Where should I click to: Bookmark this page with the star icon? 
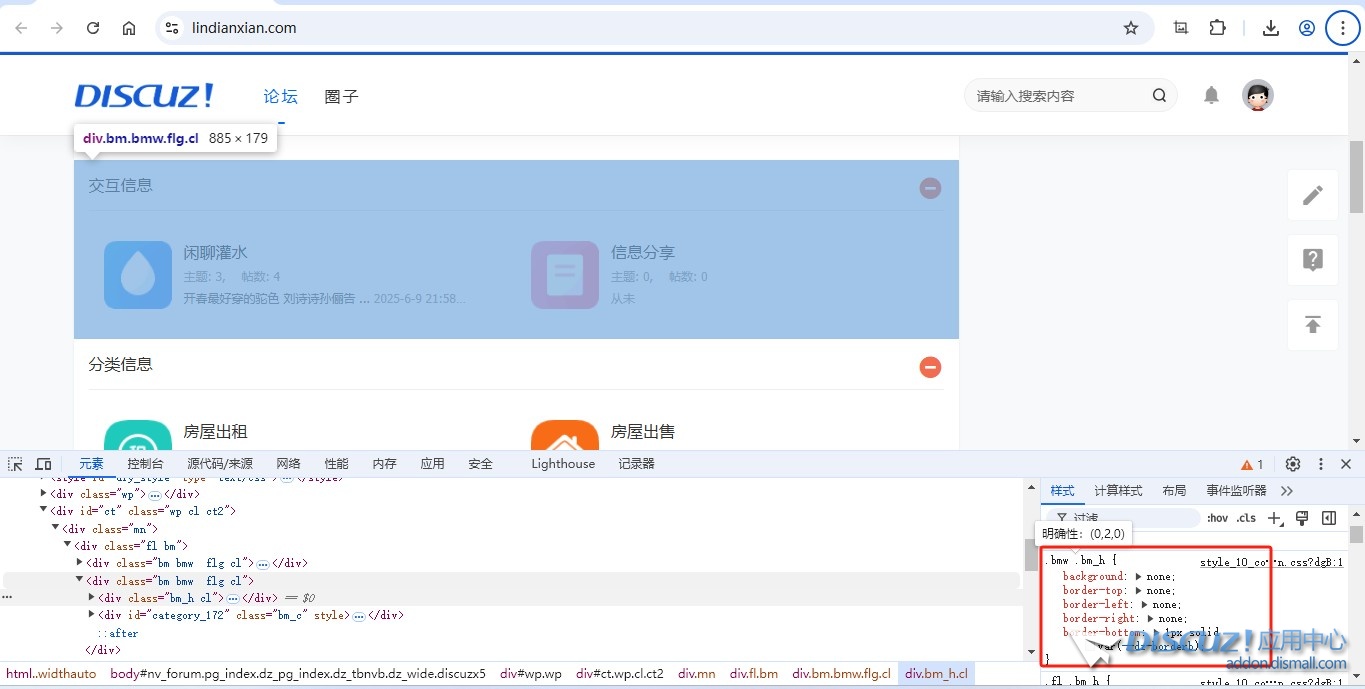point(1131,28)
